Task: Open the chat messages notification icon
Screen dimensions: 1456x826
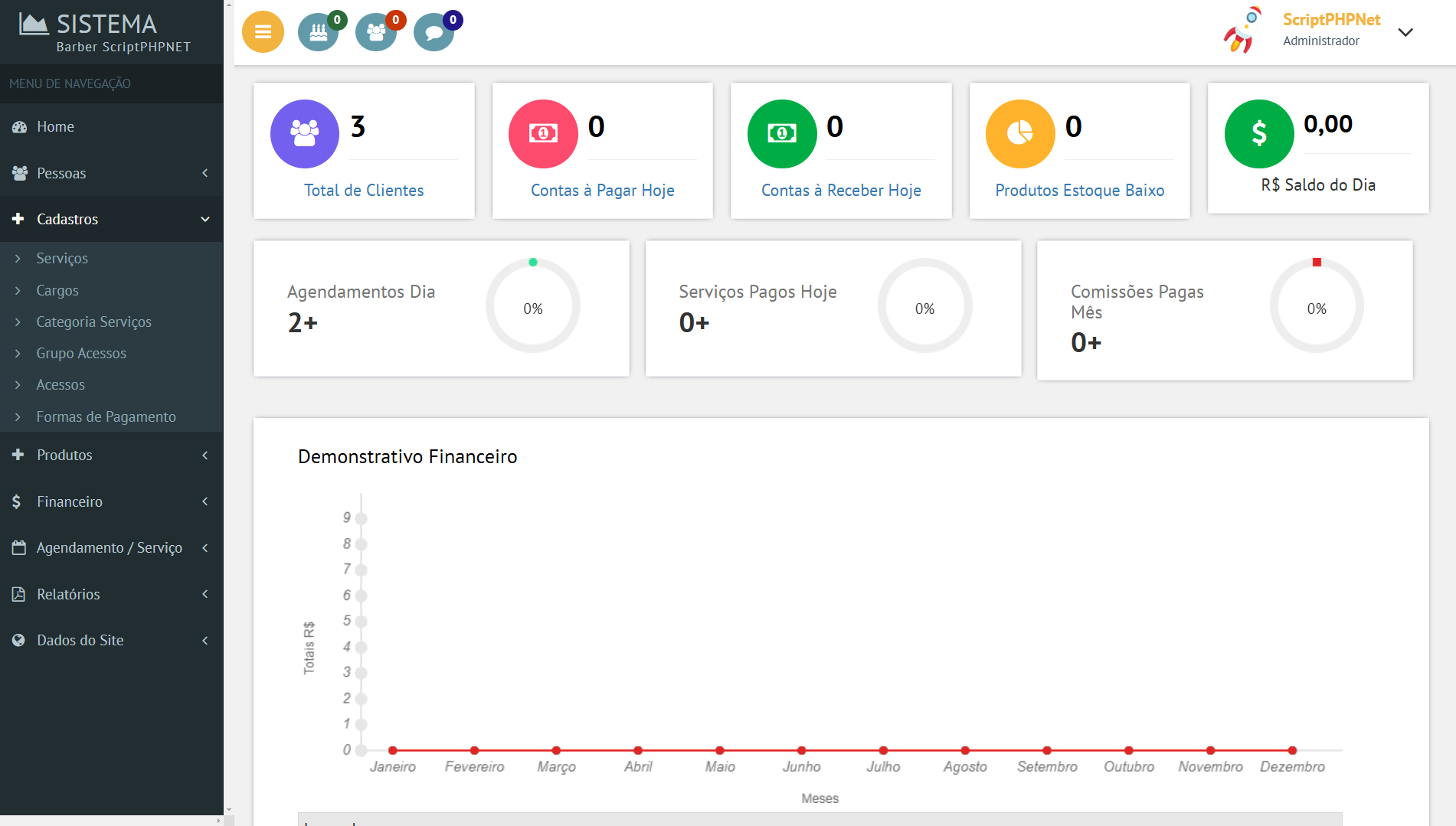Action: point(434,32)
